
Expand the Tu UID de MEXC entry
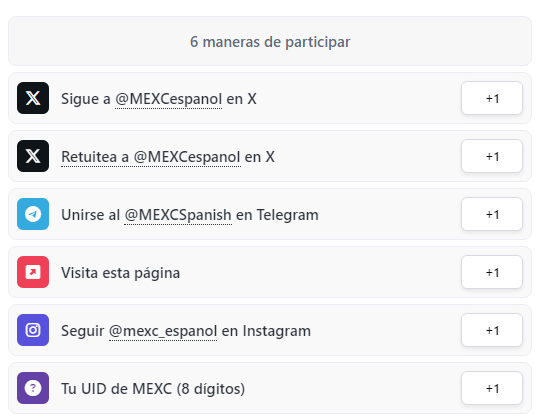pos(270,388)
